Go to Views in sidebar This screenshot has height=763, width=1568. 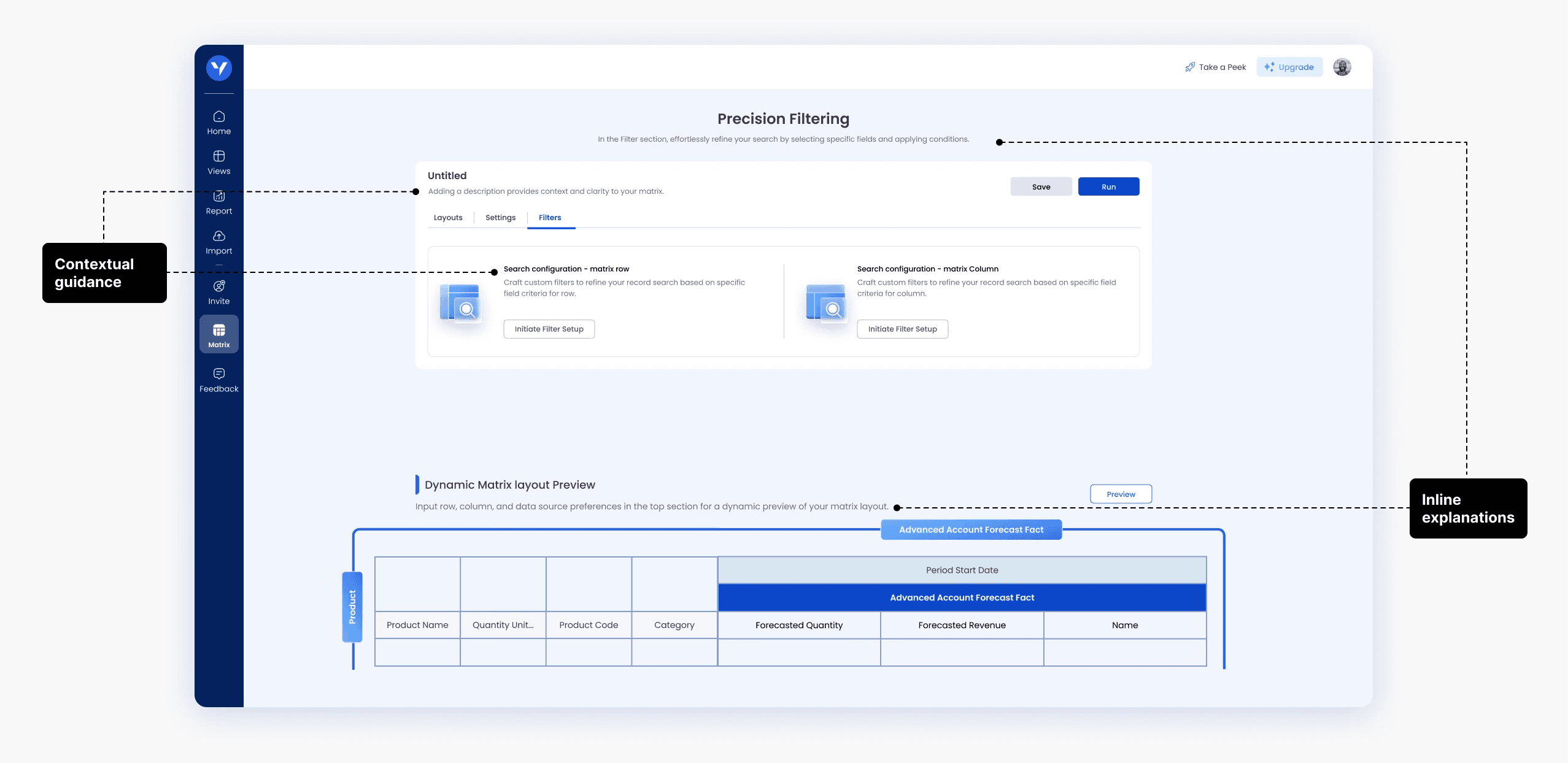[x=219, y=156]
